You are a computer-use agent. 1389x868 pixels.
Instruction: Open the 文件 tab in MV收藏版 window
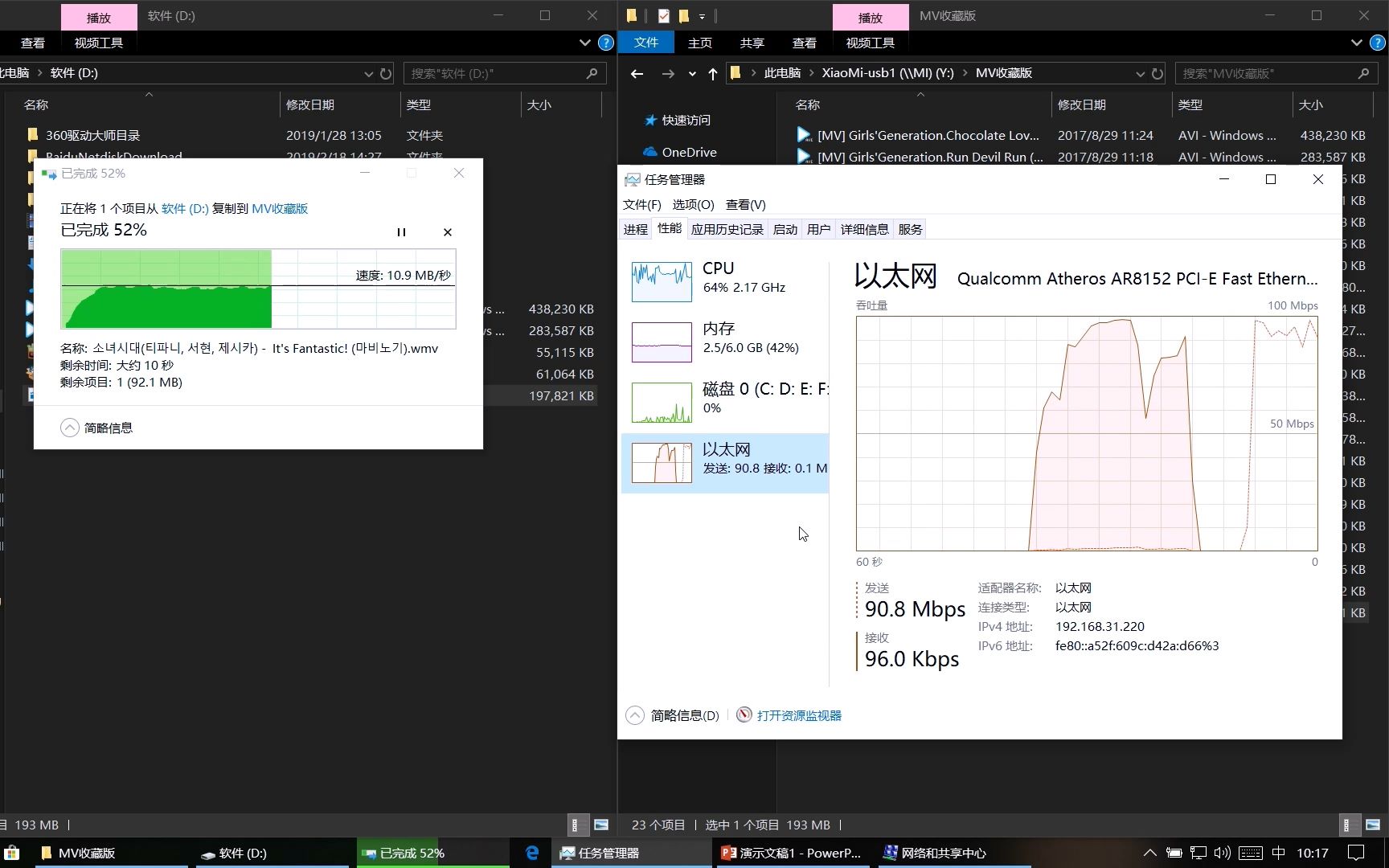(646, 43)
